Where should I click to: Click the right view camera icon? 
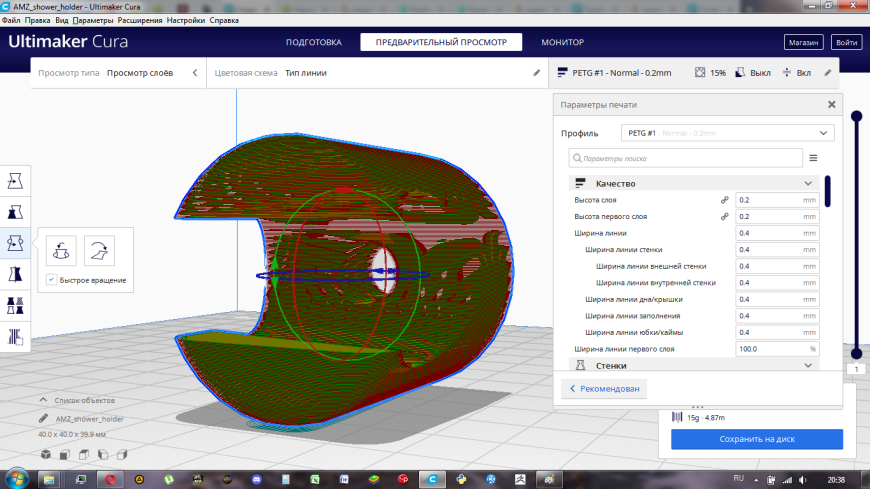pyautogui.click(x=122, y=455)
